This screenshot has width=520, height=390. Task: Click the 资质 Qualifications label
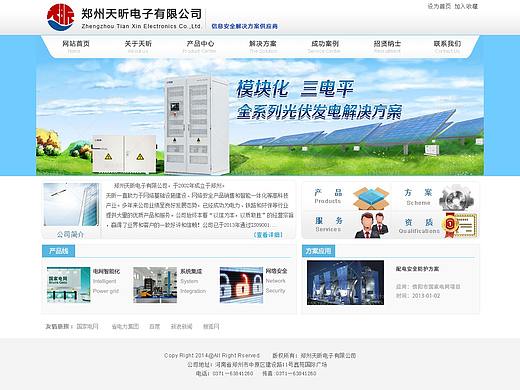(x=419, y=226)
